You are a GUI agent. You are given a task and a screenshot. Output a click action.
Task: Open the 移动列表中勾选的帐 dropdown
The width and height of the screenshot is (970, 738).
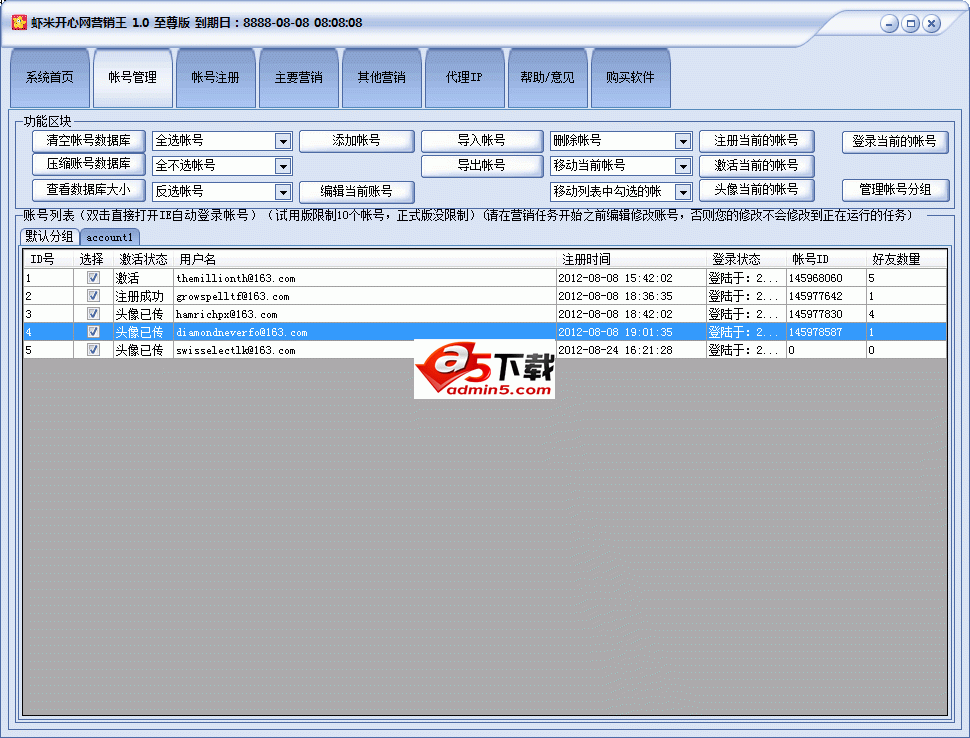click(x=682, y=192)
